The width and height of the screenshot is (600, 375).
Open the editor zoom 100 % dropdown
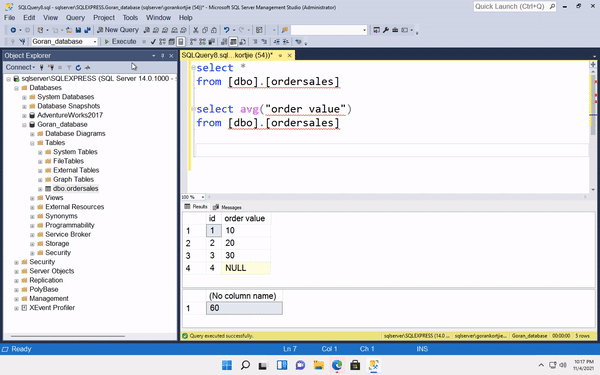(x=203, y=197)
